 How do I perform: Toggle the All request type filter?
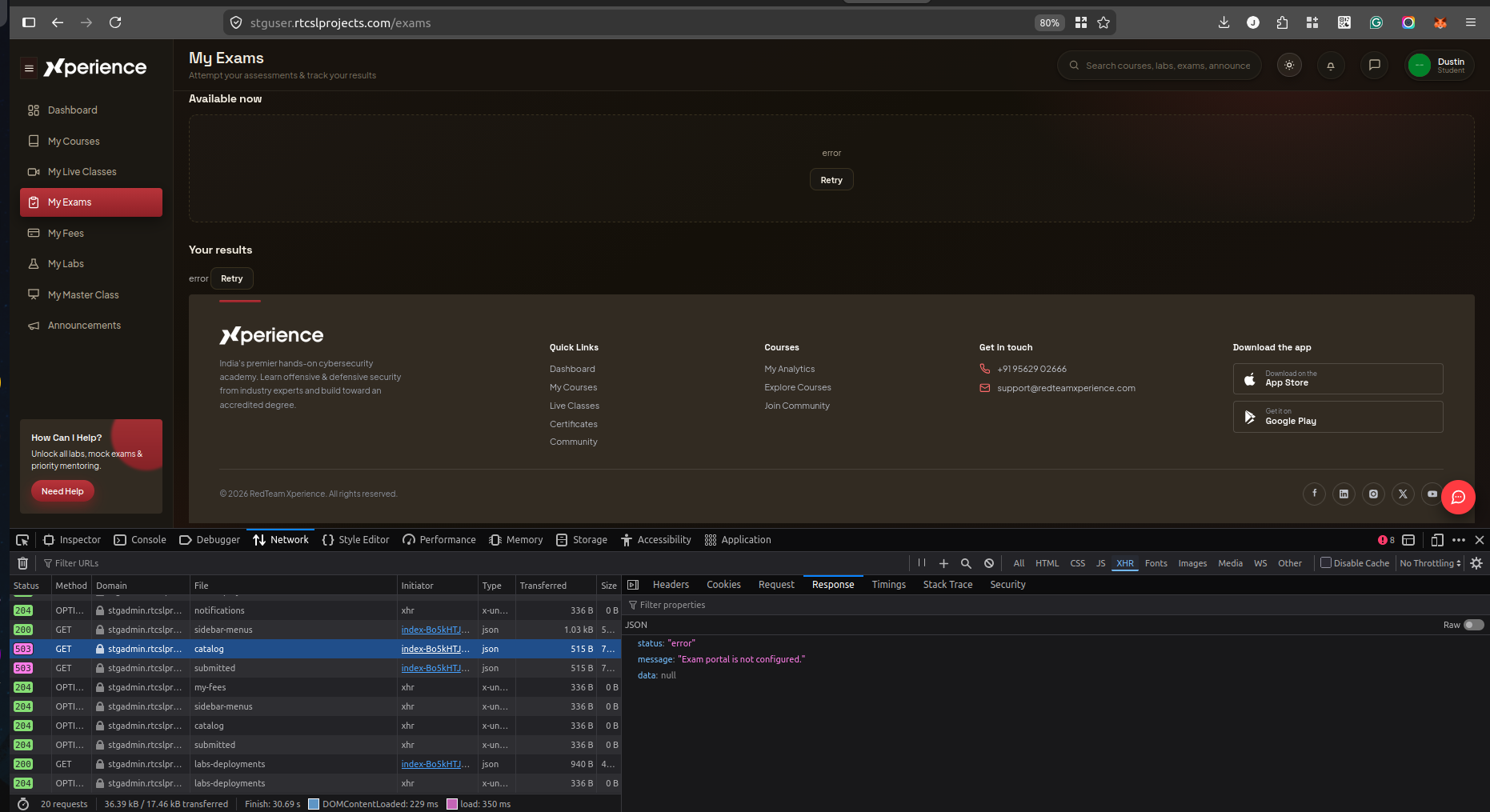[x=1019, y=563]
